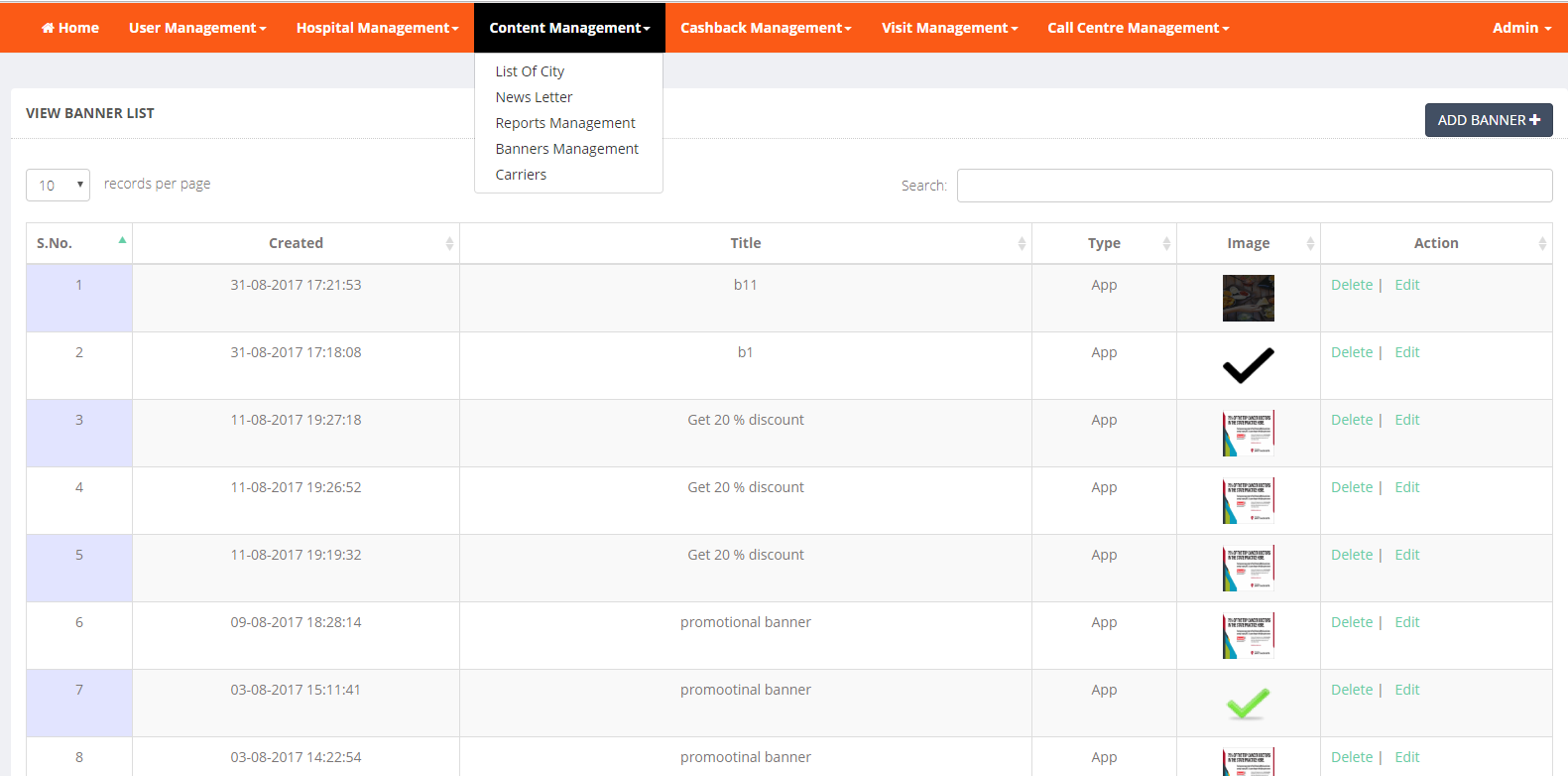Delete the banner in row 7
The width and height of the screenshot is (1568, 776).
pos(1352,690)
